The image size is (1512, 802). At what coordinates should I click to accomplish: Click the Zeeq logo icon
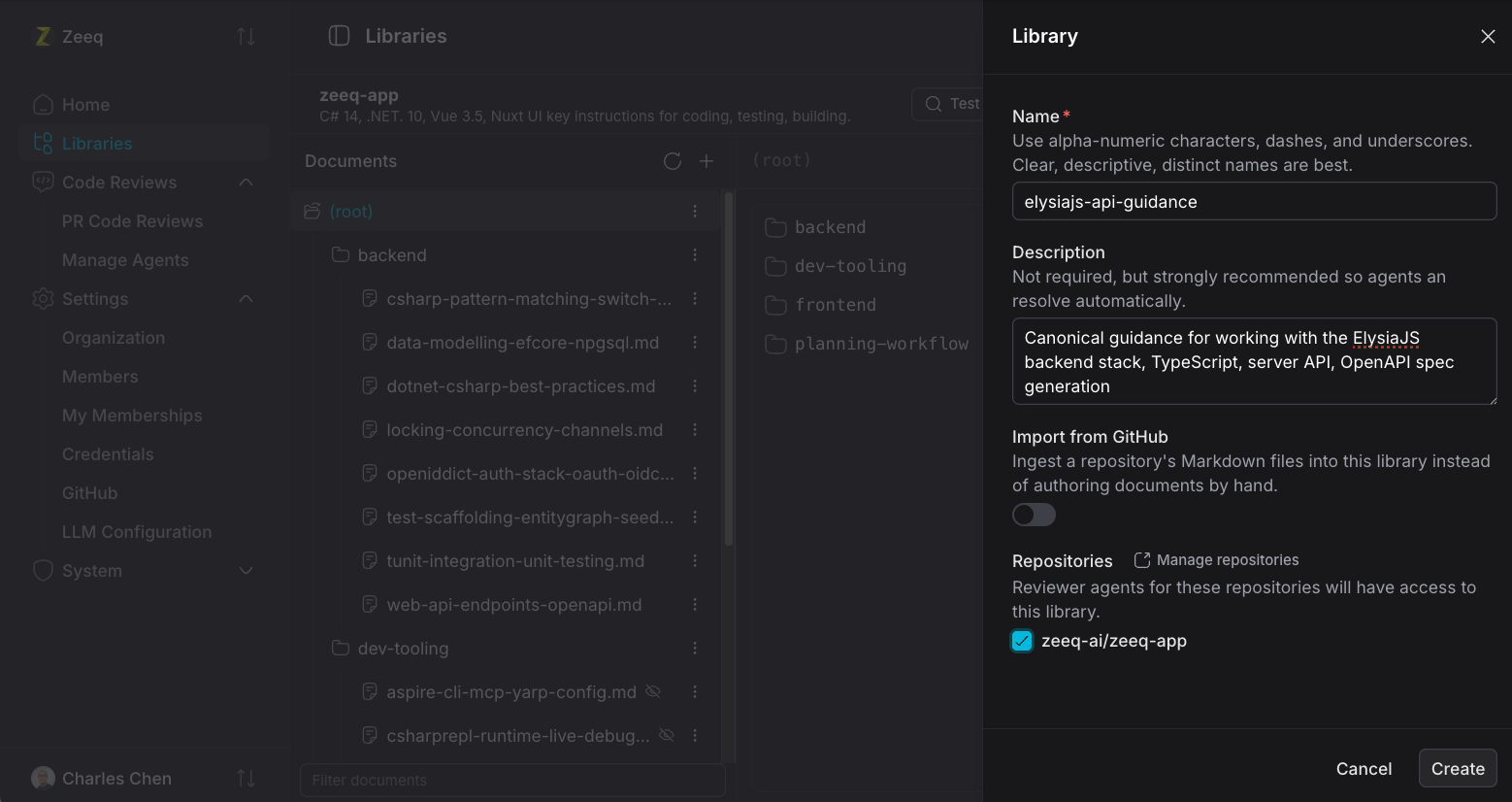pyautogui.click(x=43, y=36)
